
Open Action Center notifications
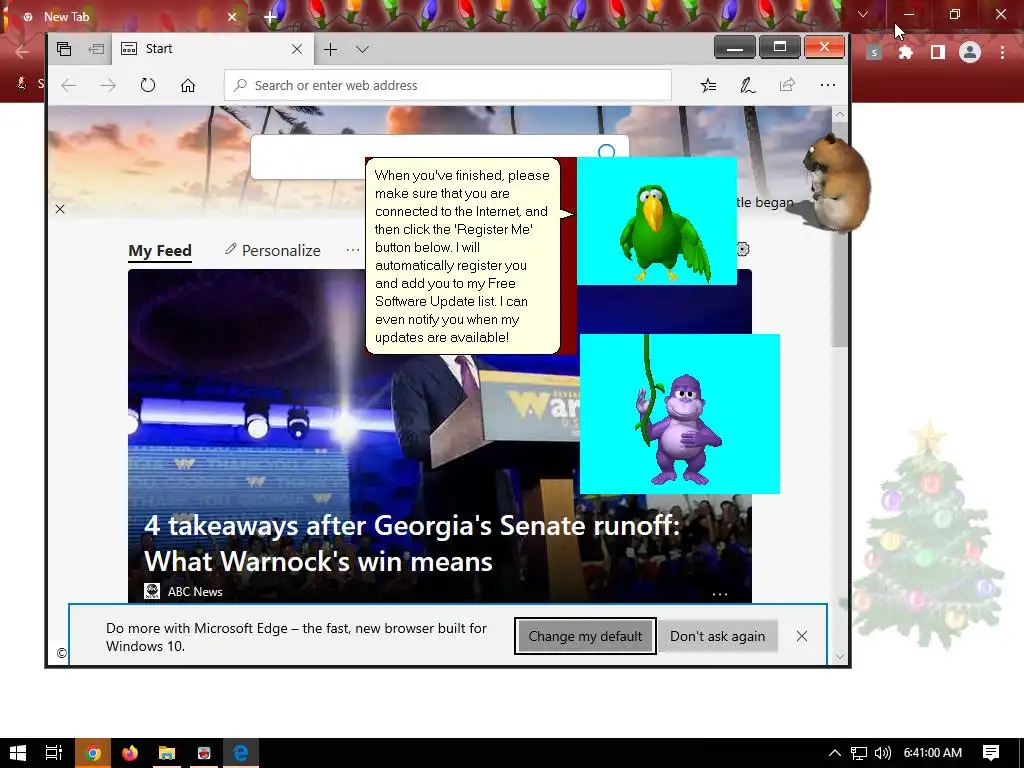991,753
